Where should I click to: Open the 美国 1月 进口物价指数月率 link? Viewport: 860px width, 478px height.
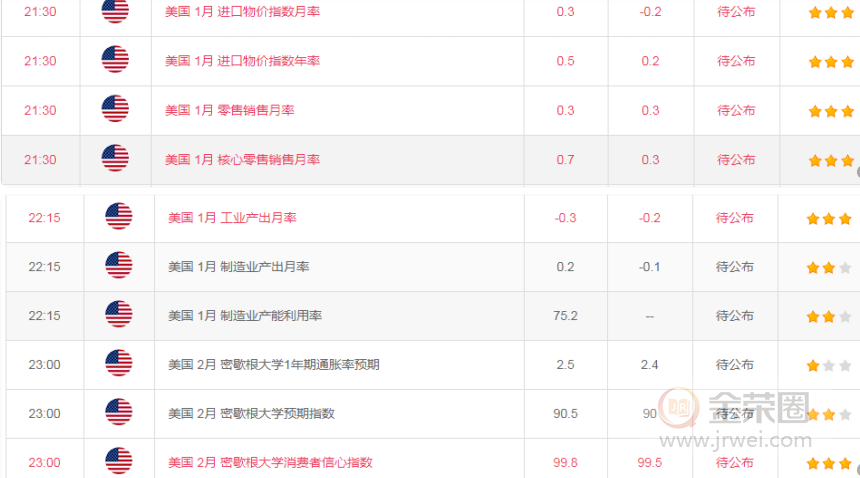242,12
